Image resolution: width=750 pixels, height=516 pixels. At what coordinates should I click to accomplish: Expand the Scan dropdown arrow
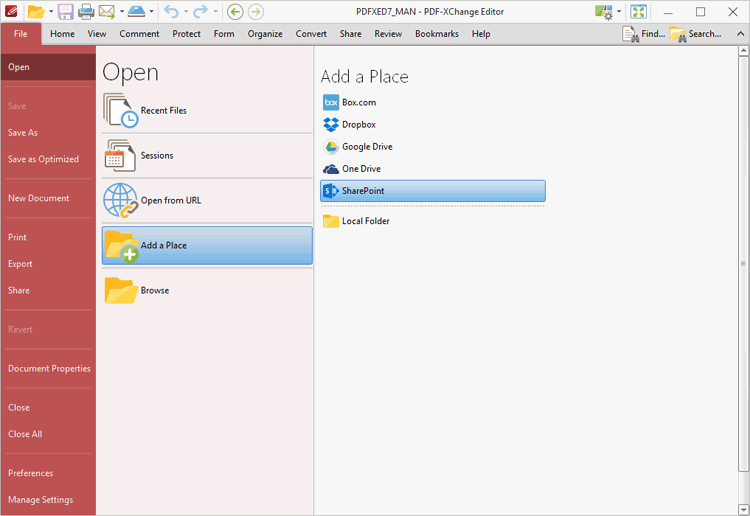tap(151, 11)
